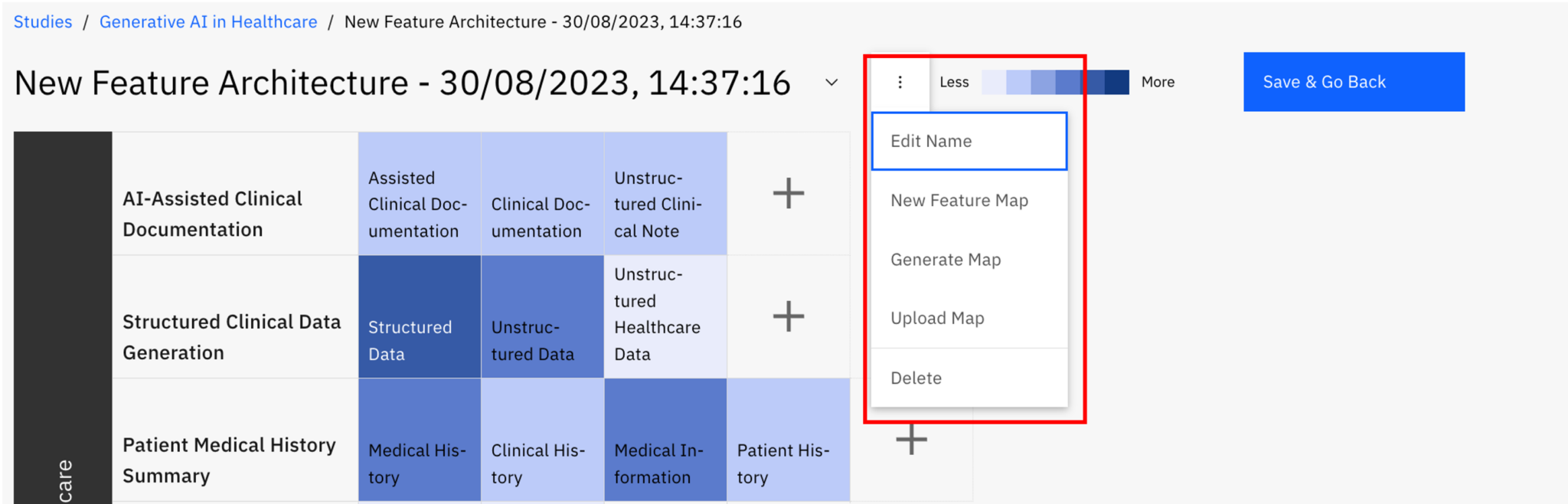Click the Save & Go Back button
This screenshot has width=1568, height=504.
click(1353, 82)
